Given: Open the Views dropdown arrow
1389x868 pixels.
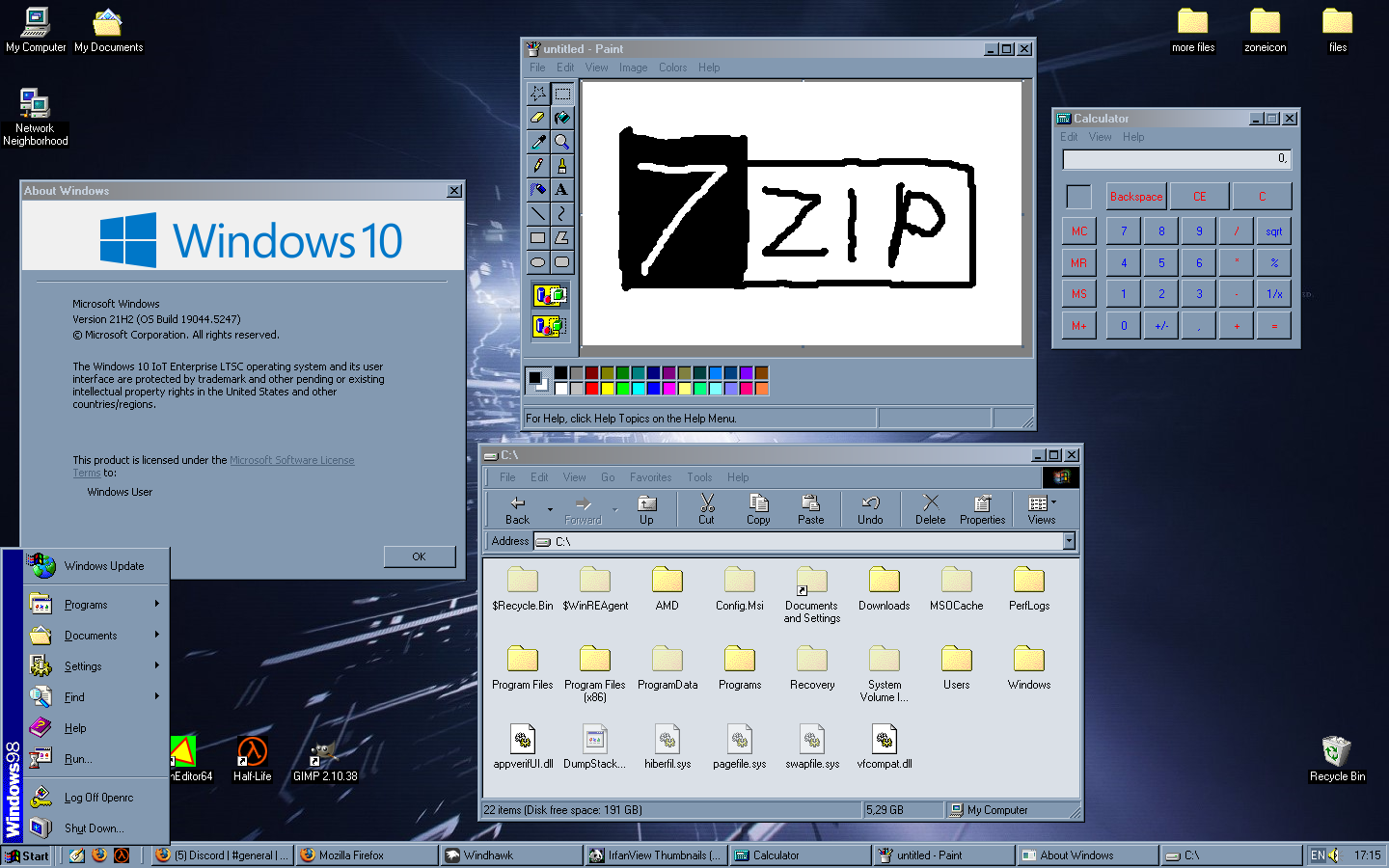Looking at the screenshot, I should [1053, 502].
